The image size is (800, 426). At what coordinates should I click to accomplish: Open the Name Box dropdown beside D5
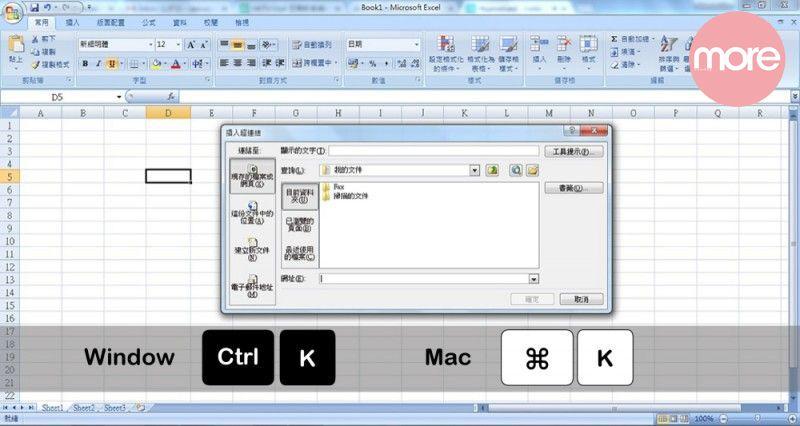pos(119,97)
